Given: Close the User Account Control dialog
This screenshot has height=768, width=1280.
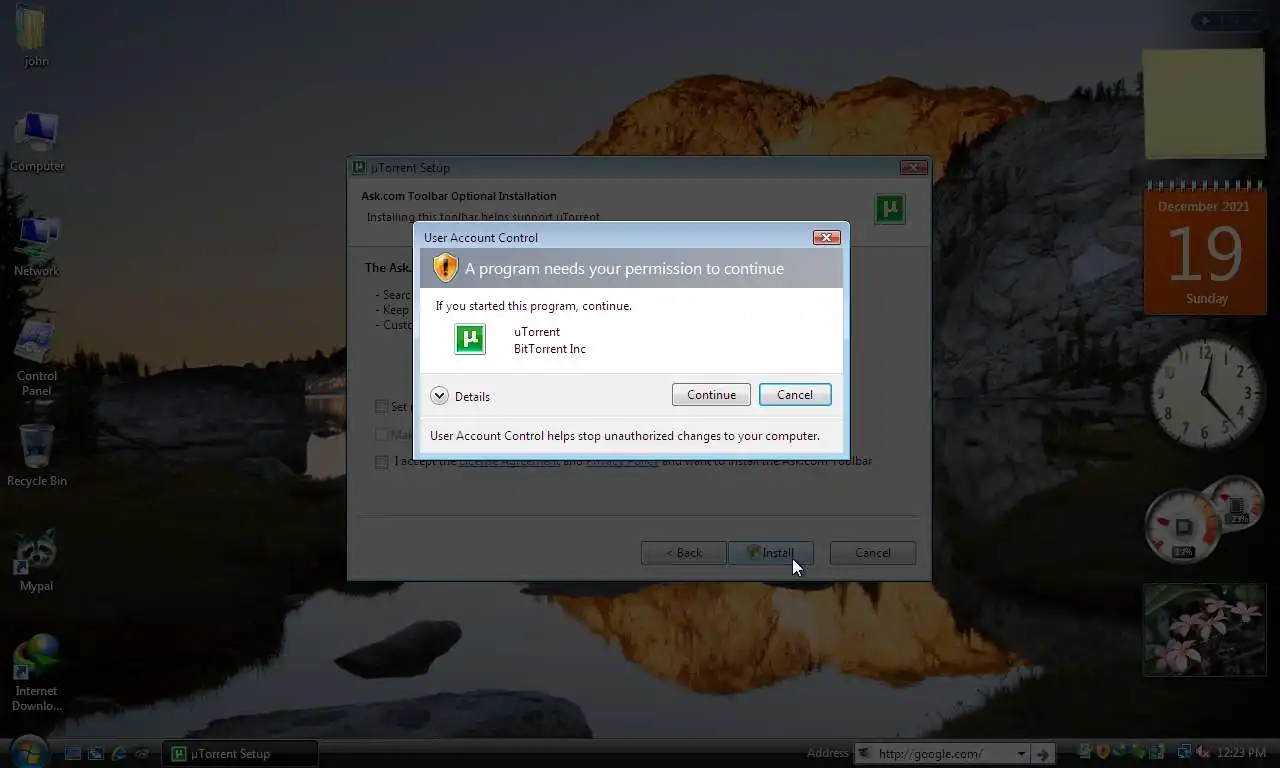Looking at the screenshot, I should [x=826, y=237].
